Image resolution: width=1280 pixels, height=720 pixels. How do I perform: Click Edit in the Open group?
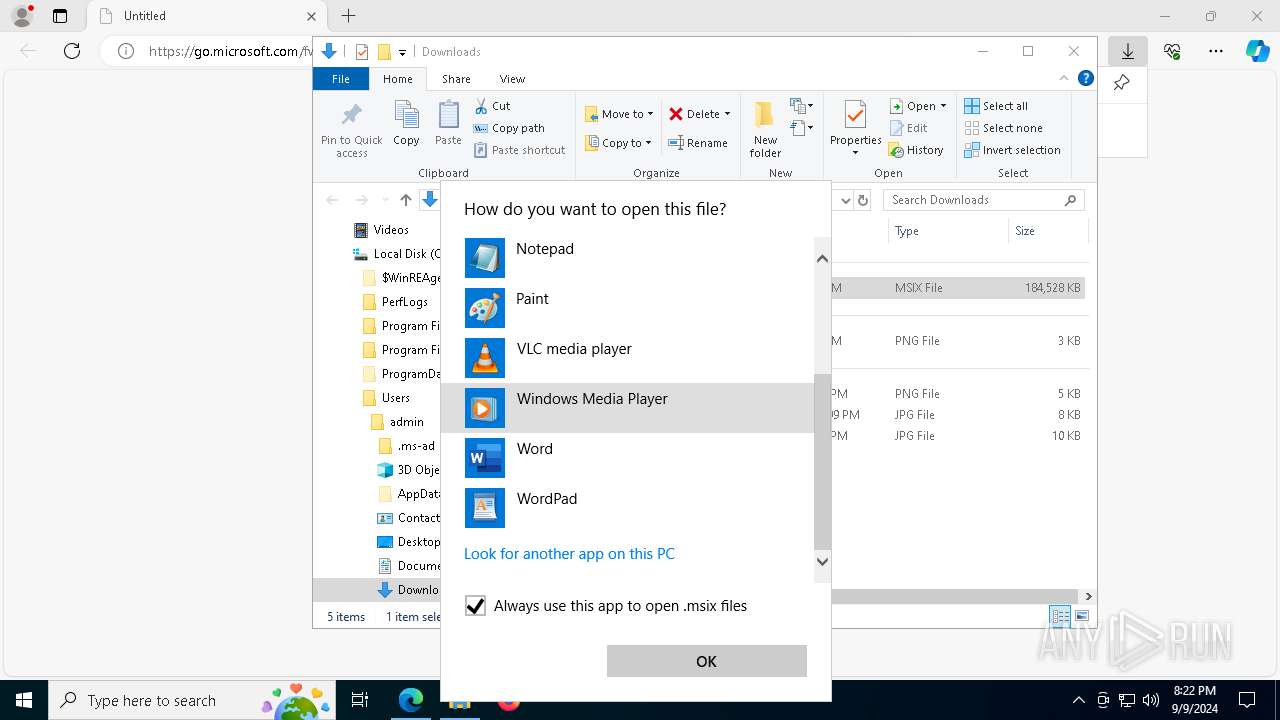[909, 128]
